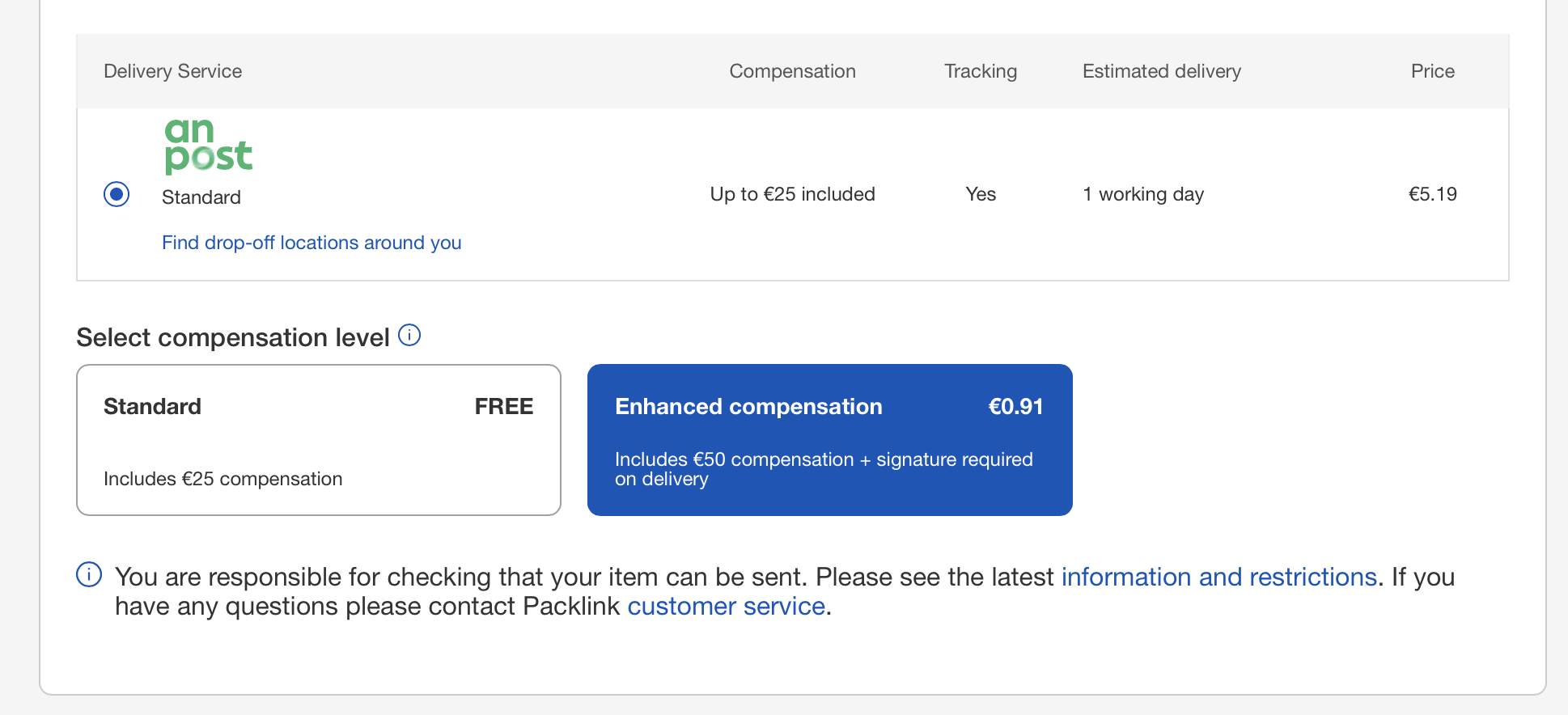The image size is (1568, 715).
Task: Click the Delivery Service column header
Action: (173, 71)
